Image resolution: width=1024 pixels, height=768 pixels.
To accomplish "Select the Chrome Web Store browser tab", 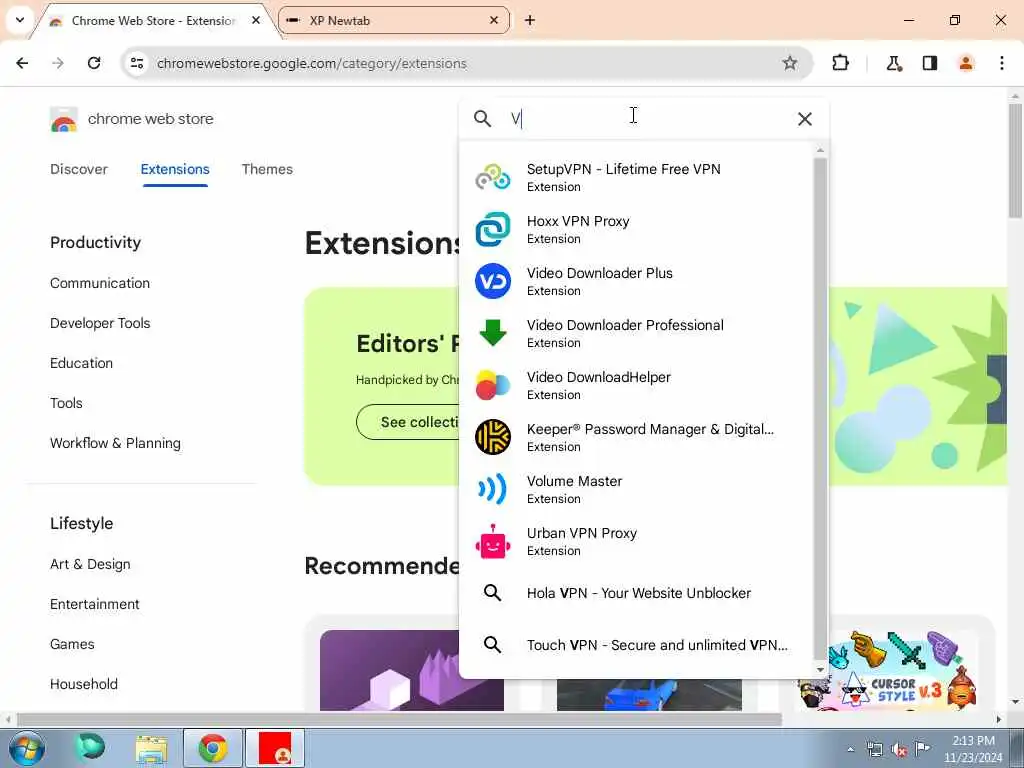I will click(154, 20).
